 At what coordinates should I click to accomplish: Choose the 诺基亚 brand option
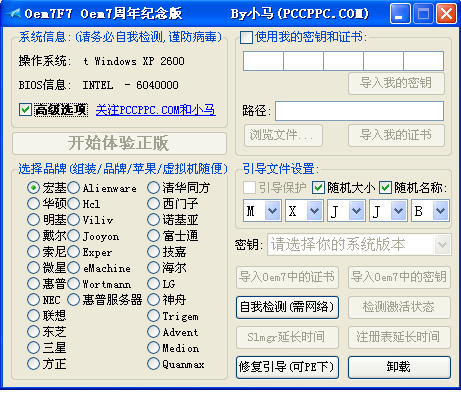tap(153, 219)
